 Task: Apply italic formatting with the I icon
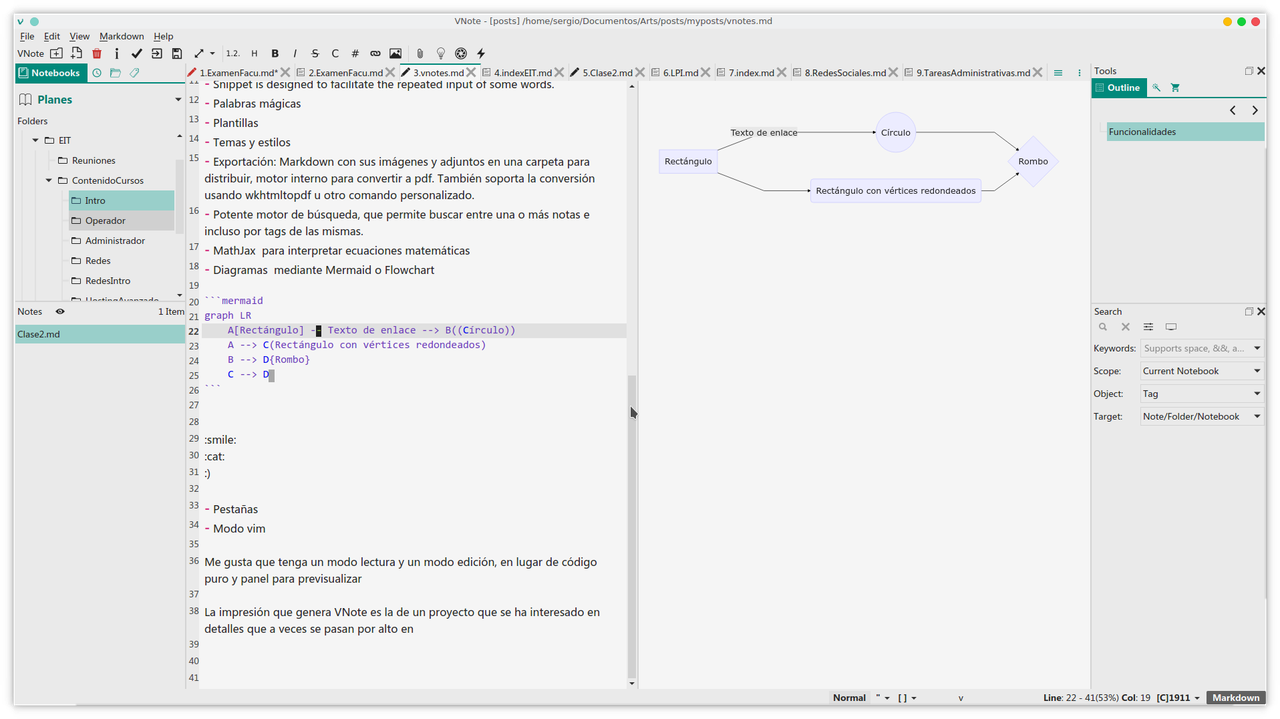pyautogui.click(x=295, y=53)
